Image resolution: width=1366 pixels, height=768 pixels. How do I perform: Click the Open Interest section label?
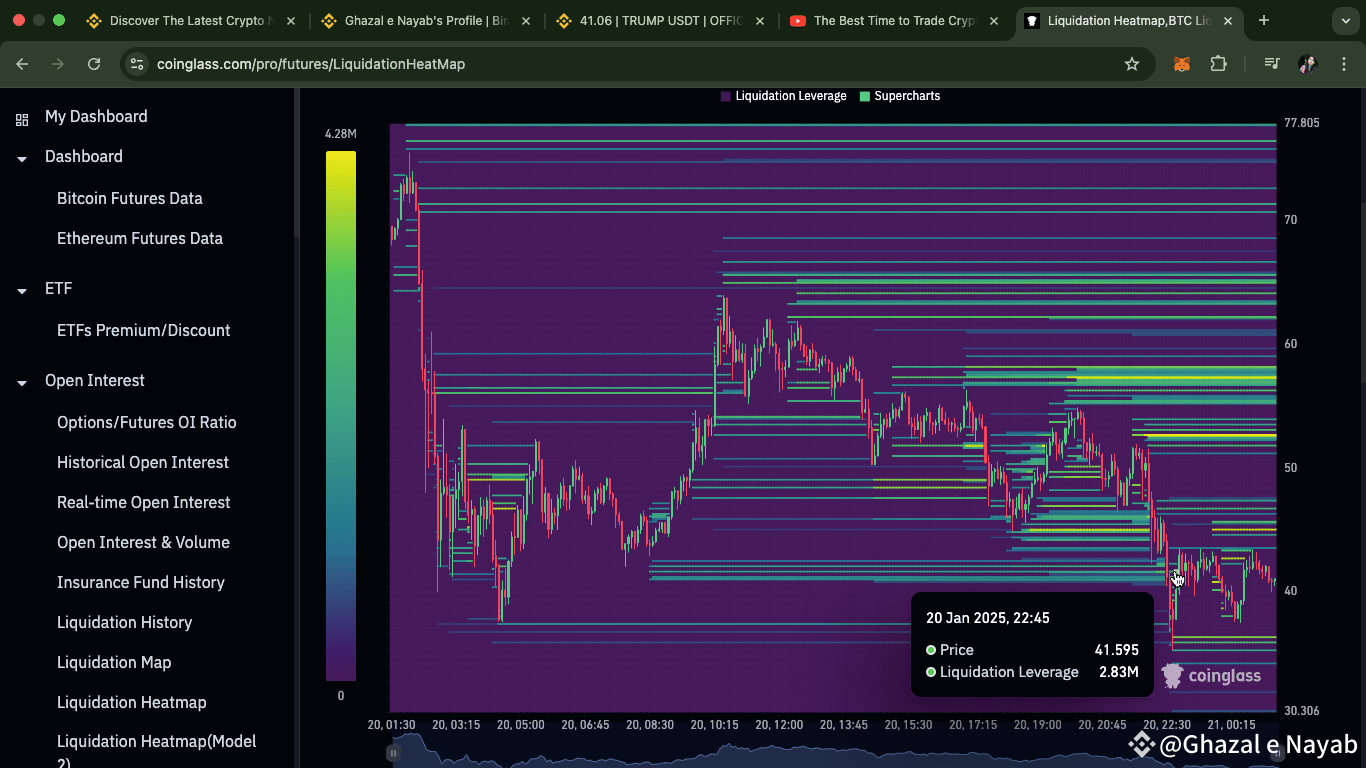click(x=95, y=380)
